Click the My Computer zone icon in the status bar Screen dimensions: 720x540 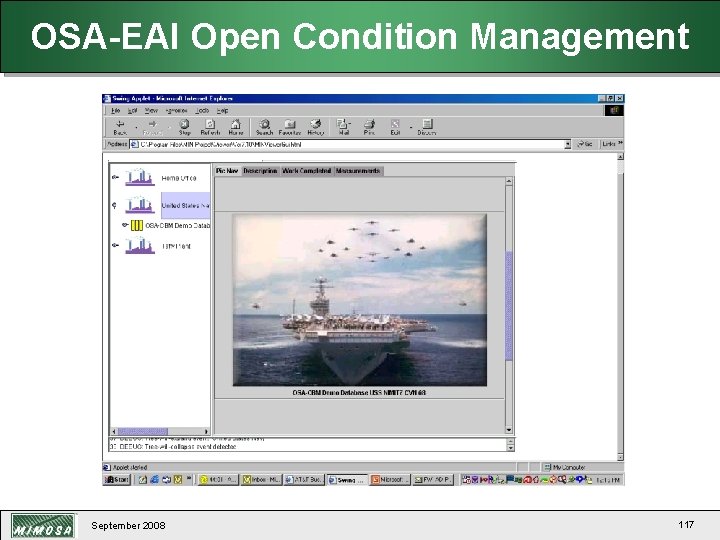[x=547, y=467]
